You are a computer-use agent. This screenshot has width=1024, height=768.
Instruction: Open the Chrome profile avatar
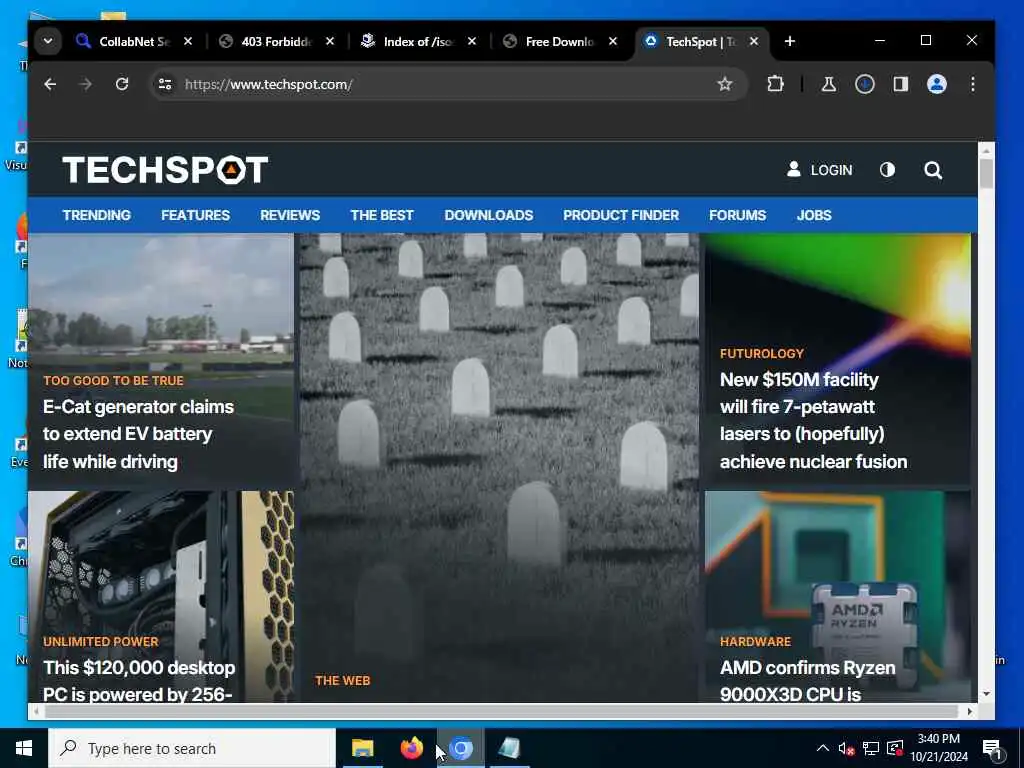[936, 84]
